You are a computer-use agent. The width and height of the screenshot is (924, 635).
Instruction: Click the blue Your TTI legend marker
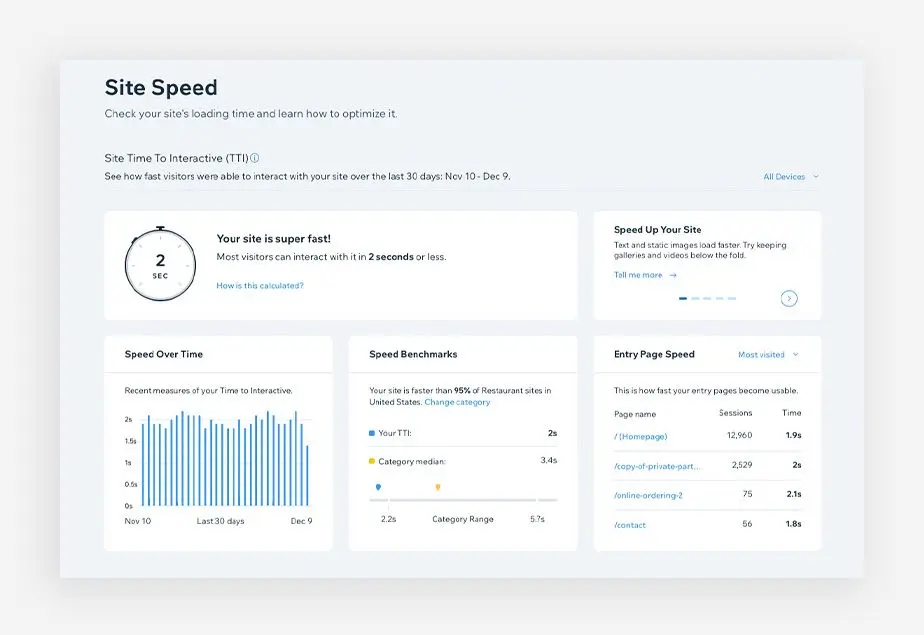coord(372,433)
